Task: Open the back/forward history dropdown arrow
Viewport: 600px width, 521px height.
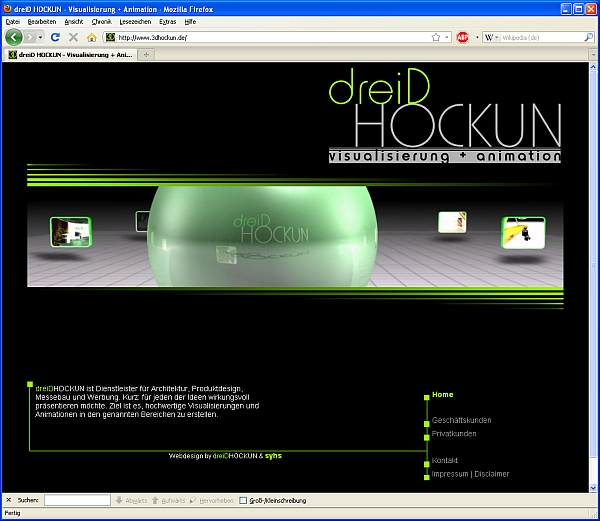Action: 41,37
